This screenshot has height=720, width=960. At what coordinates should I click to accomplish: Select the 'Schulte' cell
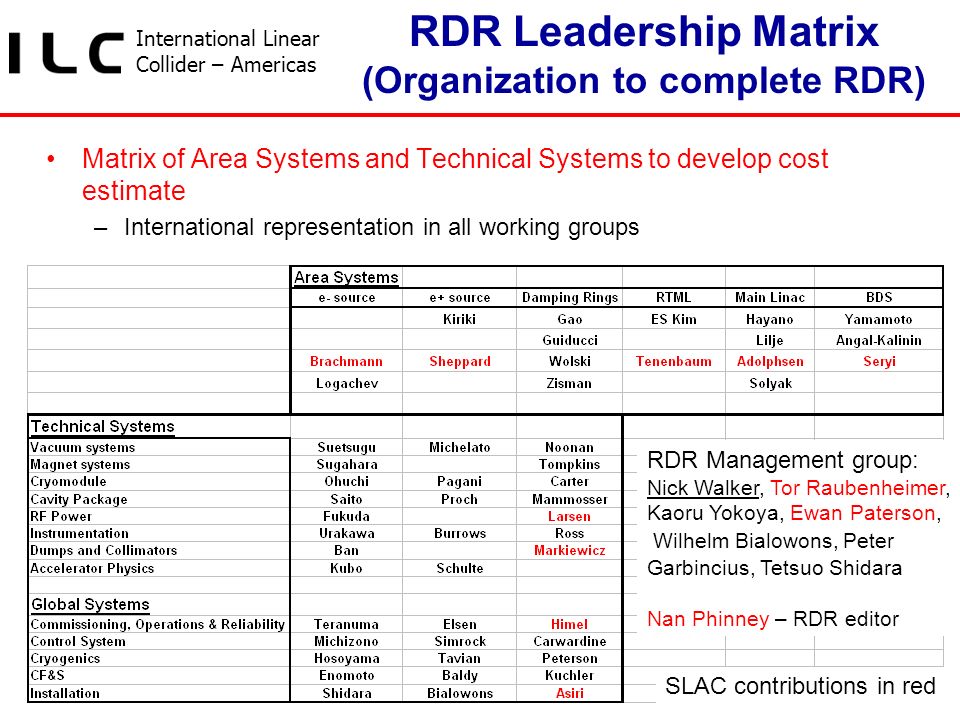460,568
